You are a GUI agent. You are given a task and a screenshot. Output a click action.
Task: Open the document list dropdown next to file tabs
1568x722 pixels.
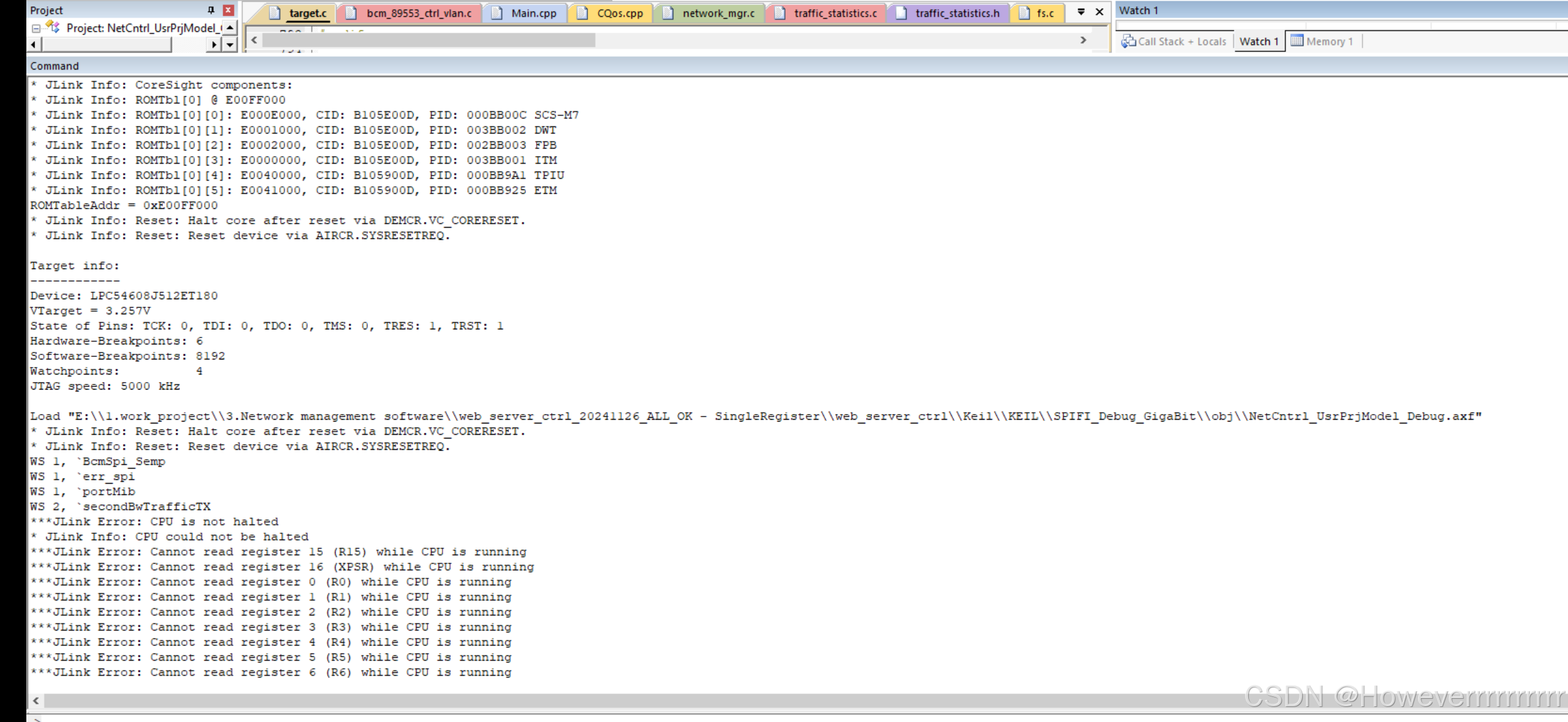[x=1081, y=11]
